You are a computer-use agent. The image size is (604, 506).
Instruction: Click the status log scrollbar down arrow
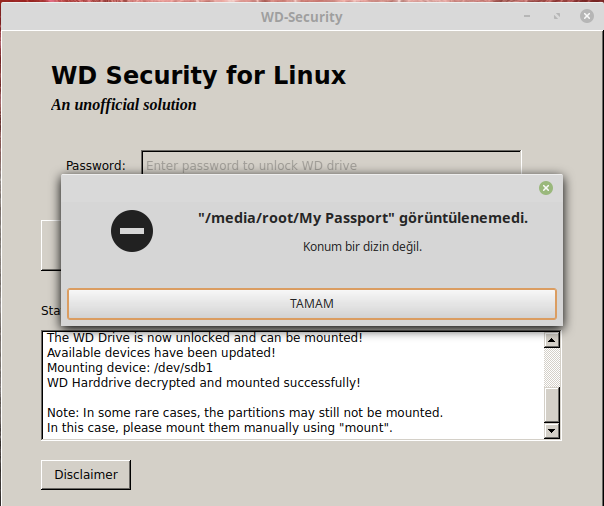pyautogui.click(x=552, y=431)
